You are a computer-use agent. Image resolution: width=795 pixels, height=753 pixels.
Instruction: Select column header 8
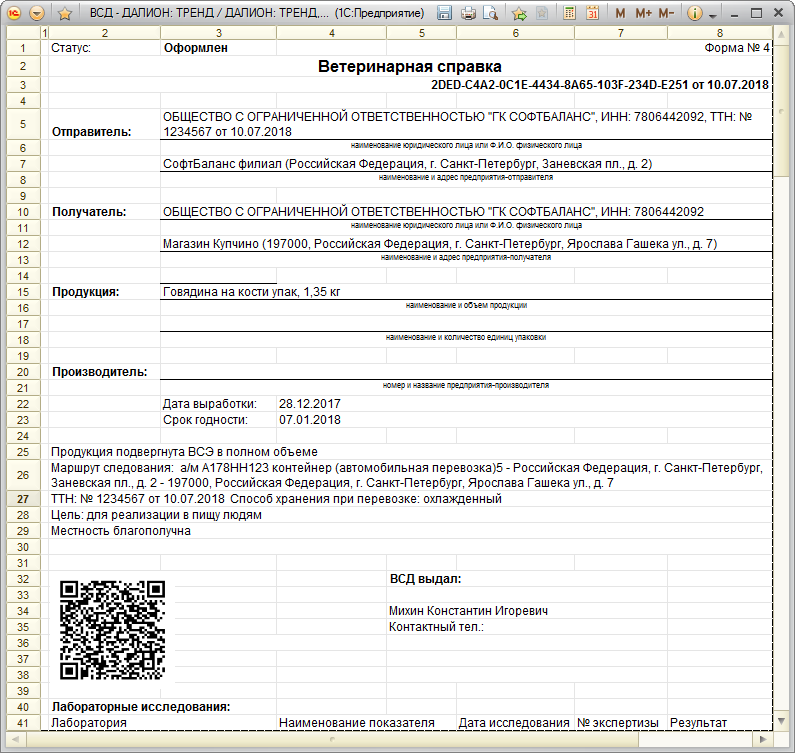click(x=719, y=33)
